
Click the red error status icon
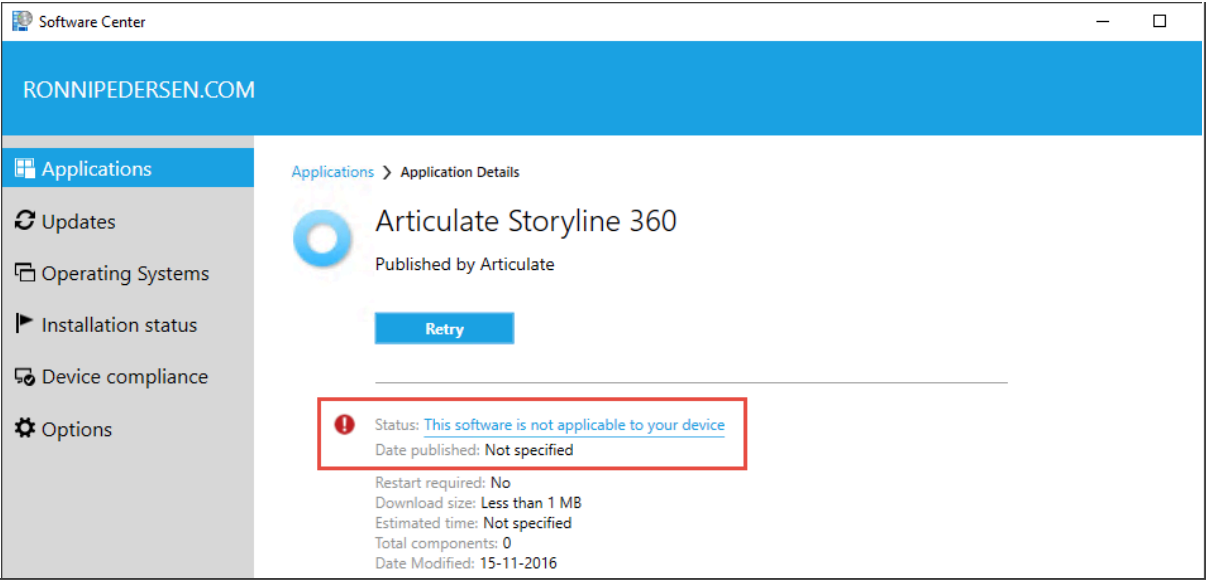point(345,425)
